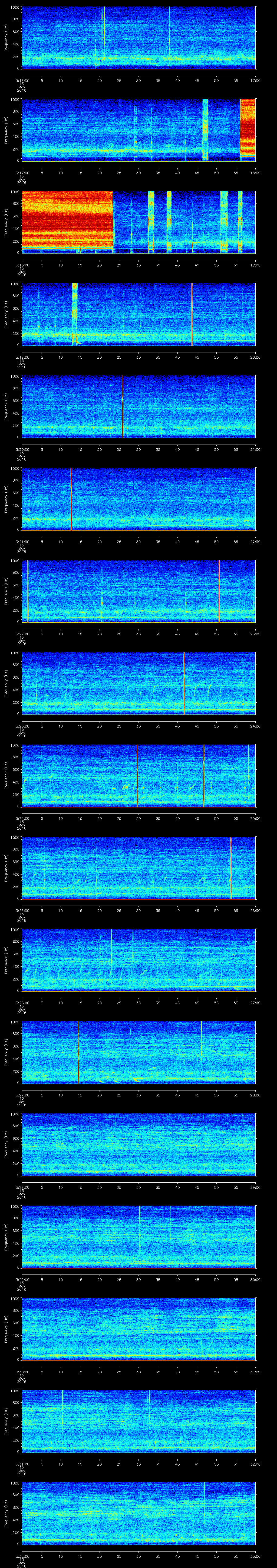Click the 22:00 end time label

[x=256, y=542]
